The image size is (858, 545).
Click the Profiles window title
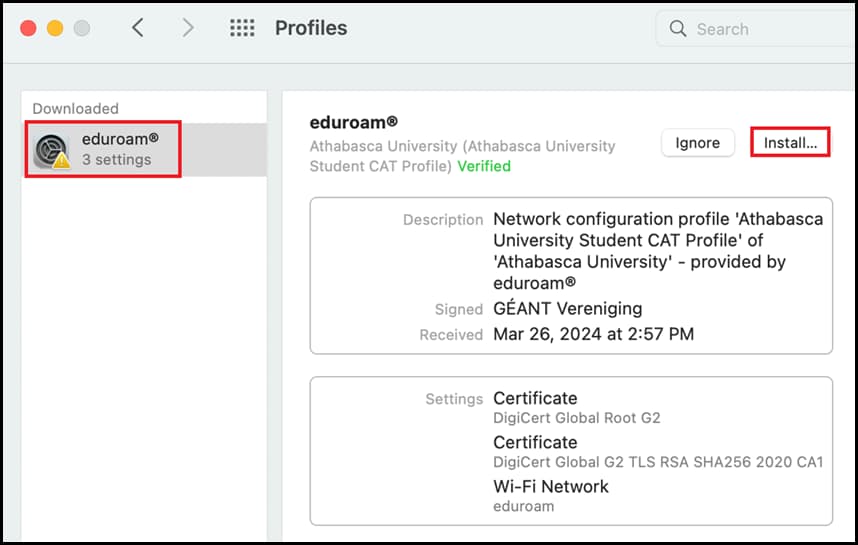pos(311,28)
